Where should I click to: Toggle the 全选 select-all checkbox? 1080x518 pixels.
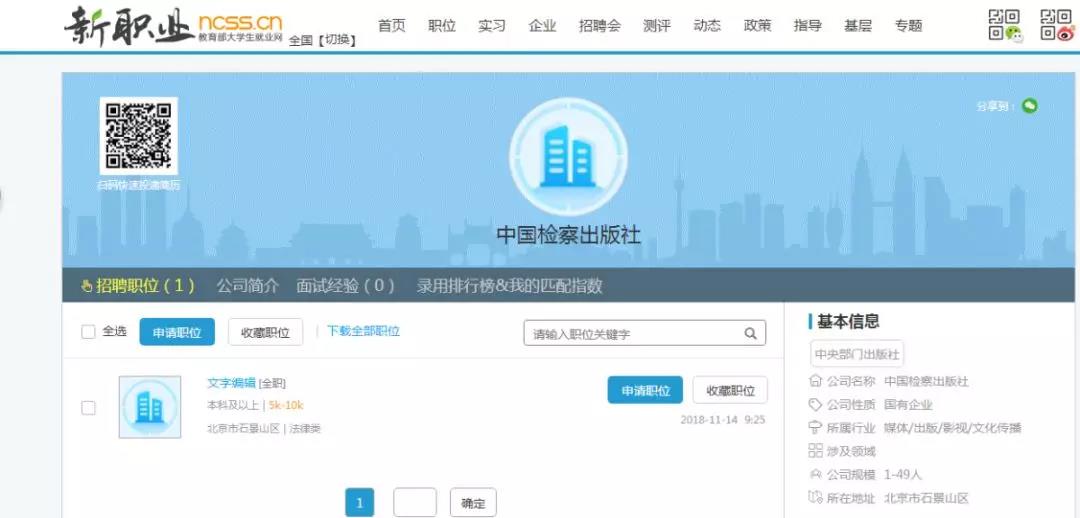coord(88,332)
